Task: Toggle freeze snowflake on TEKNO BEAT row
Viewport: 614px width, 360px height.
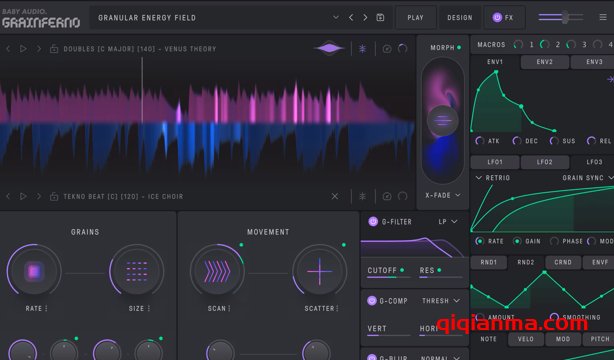Action: click(x=363, y=196)
